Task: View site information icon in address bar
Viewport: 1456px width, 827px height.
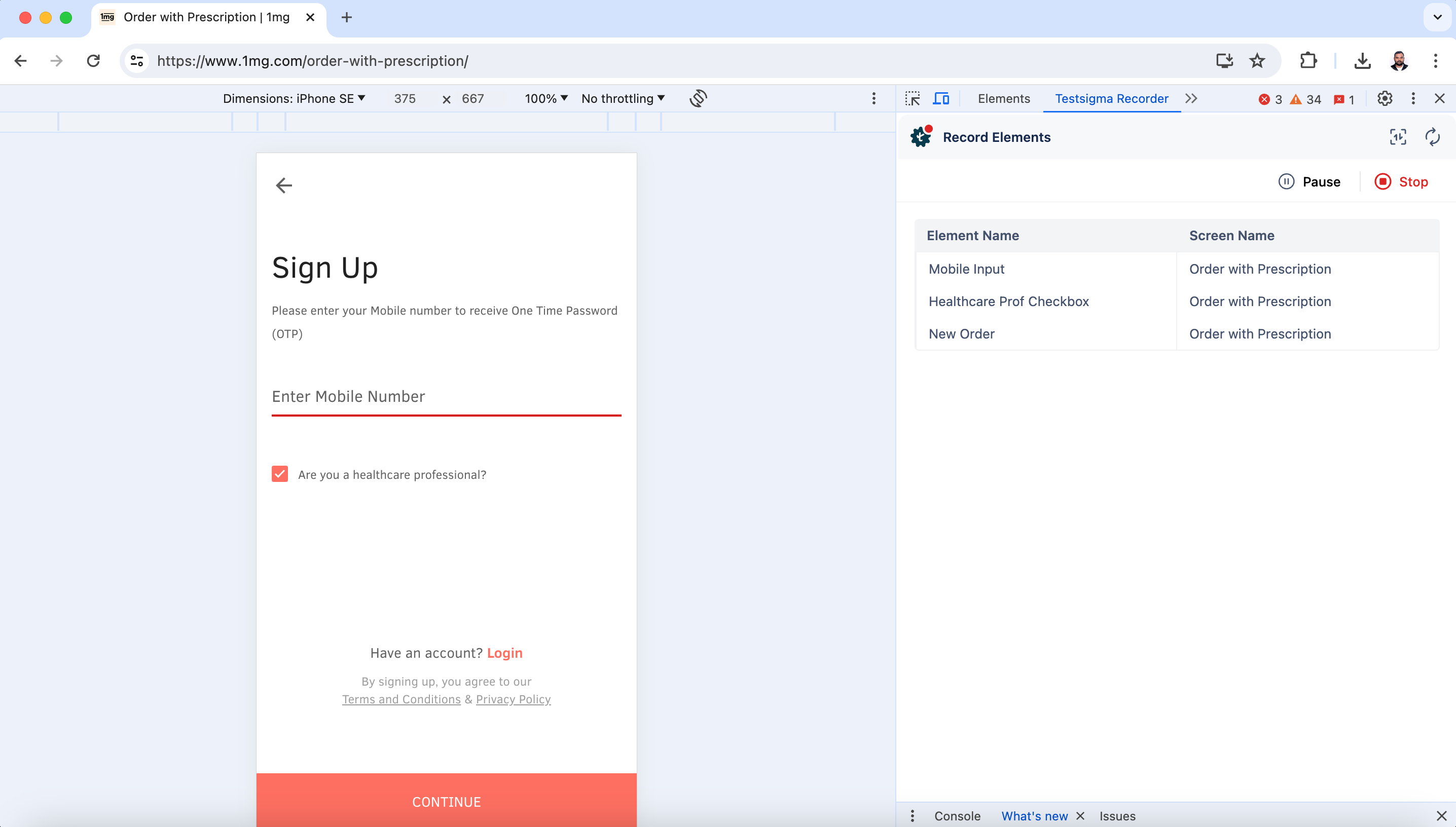Action: (137, 61)
